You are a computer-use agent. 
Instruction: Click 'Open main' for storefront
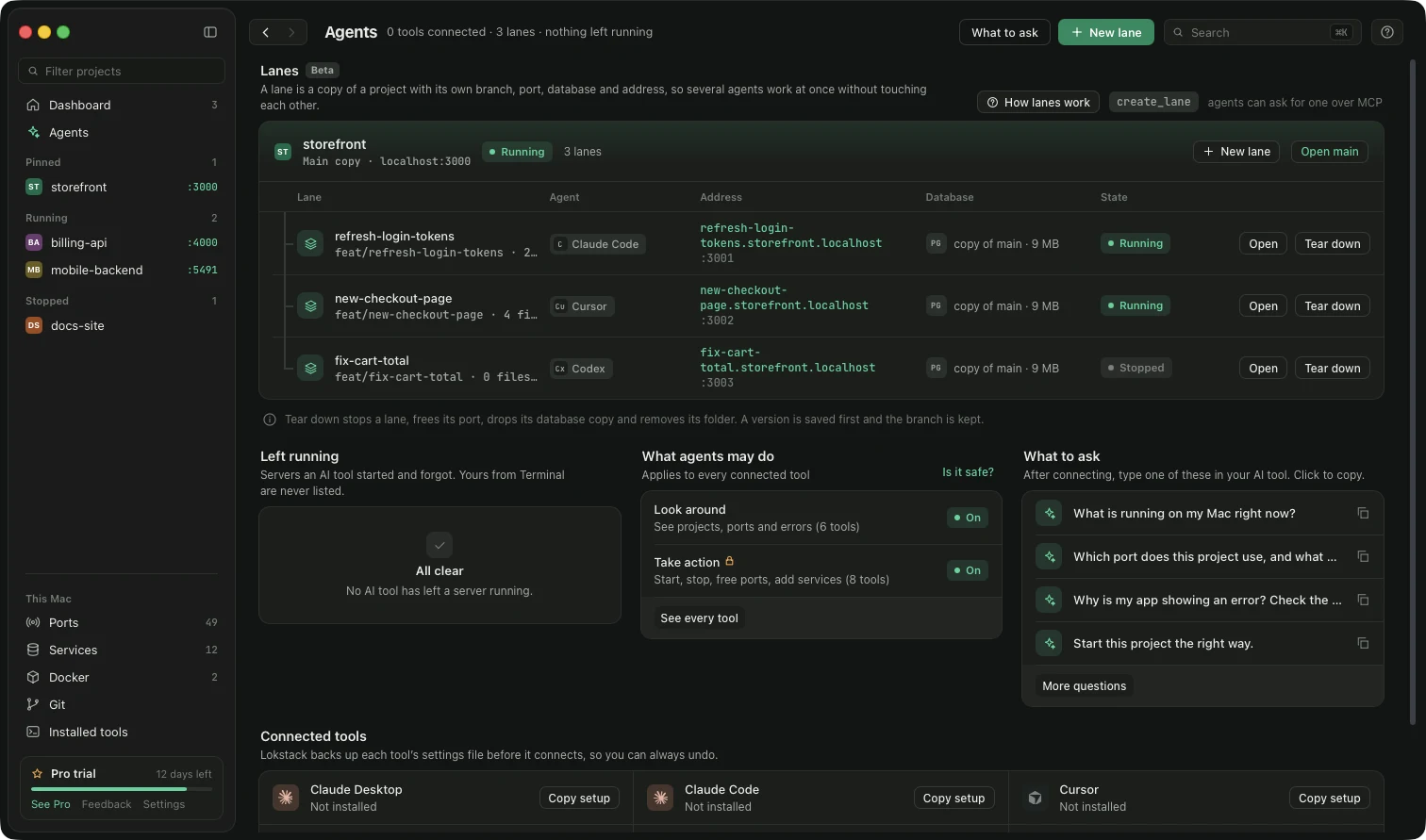[1329, 151]
